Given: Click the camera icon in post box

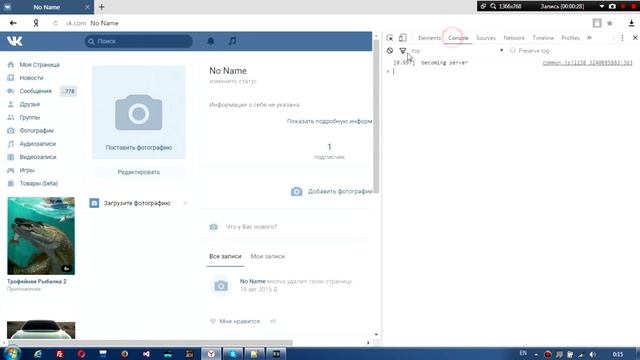Looking at the screenshot, I should [x=213, y=227].
